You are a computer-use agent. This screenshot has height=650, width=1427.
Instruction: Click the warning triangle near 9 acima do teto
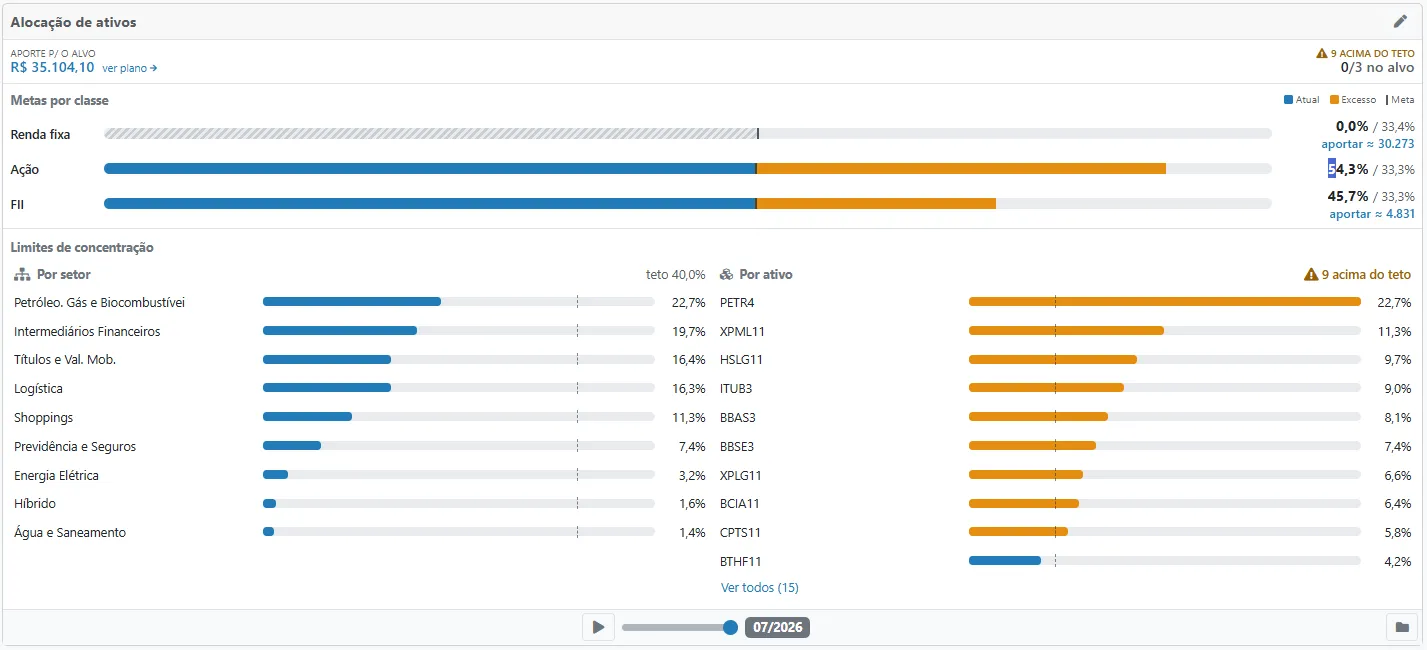(1311, 274)
